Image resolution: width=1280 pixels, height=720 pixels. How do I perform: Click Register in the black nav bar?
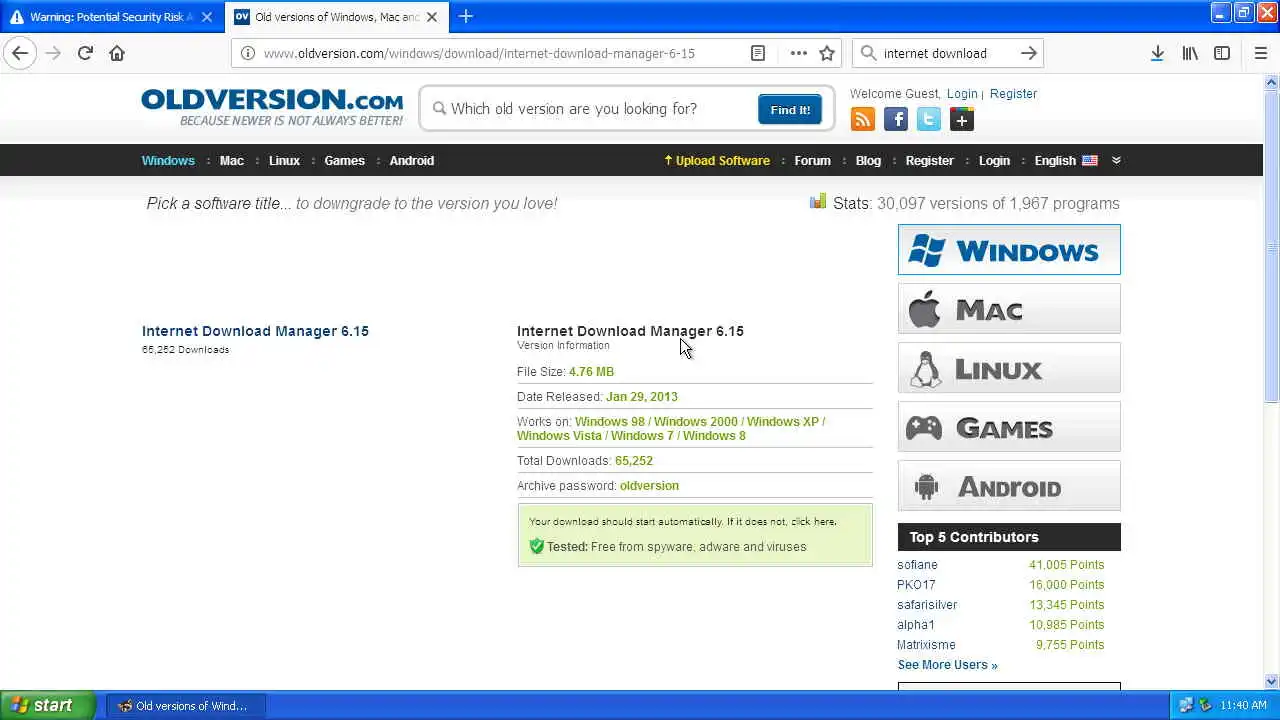[930, 160]
